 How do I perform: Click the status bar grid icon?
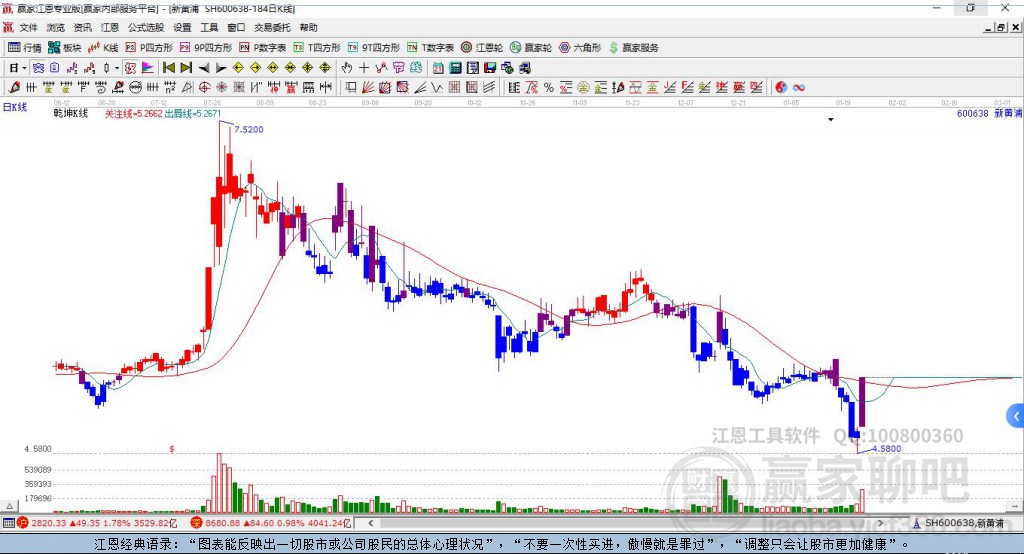[8, 523]
